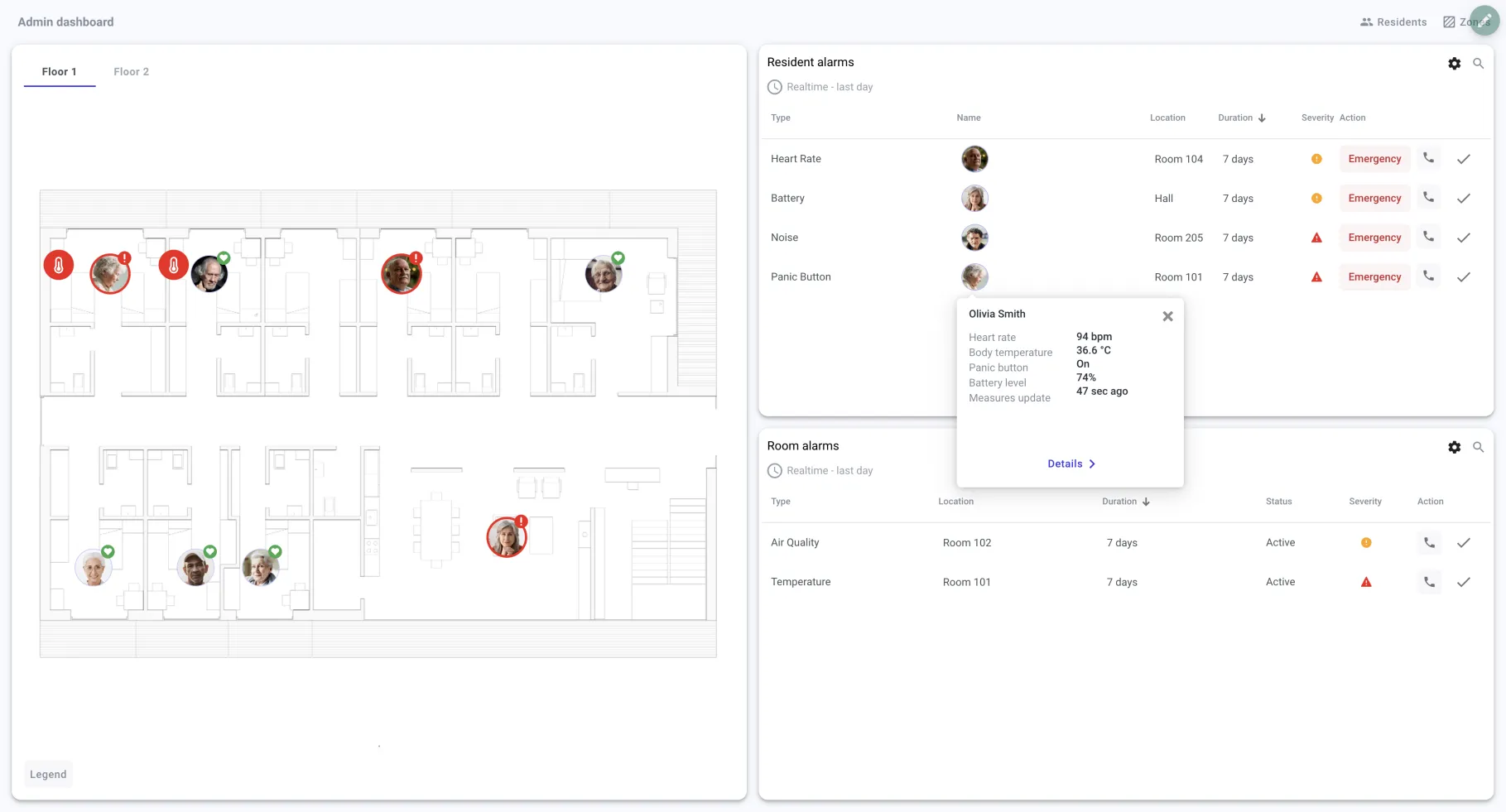Click the Emergency button for the Noise alarm
This screenshot has width=1506, height=812.
pos(1374,238)
